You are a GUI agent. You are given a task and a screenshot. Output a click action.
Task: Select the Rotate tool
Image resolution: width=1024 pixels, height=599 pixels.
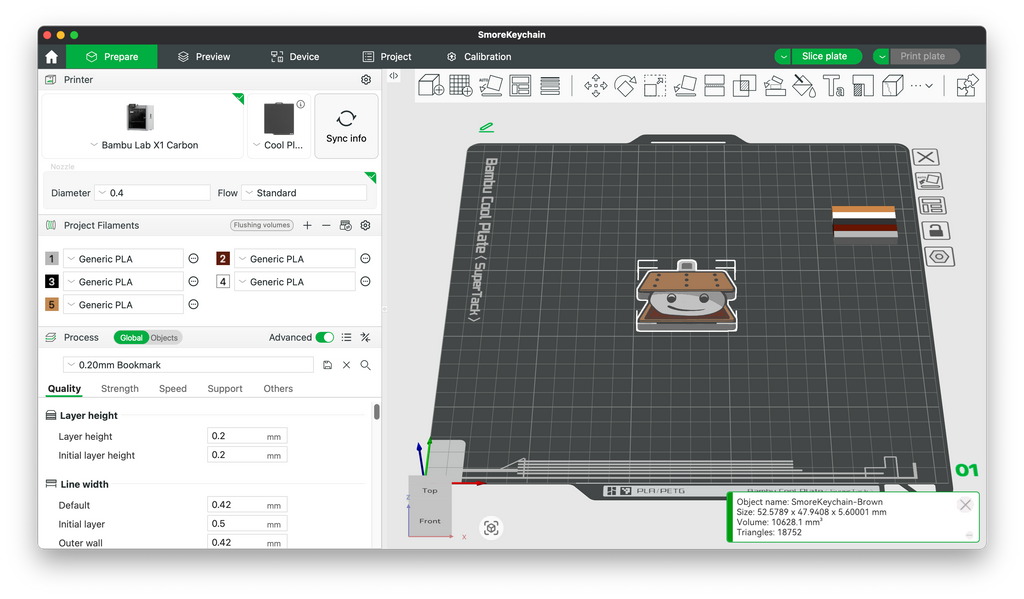pos(625,86)
